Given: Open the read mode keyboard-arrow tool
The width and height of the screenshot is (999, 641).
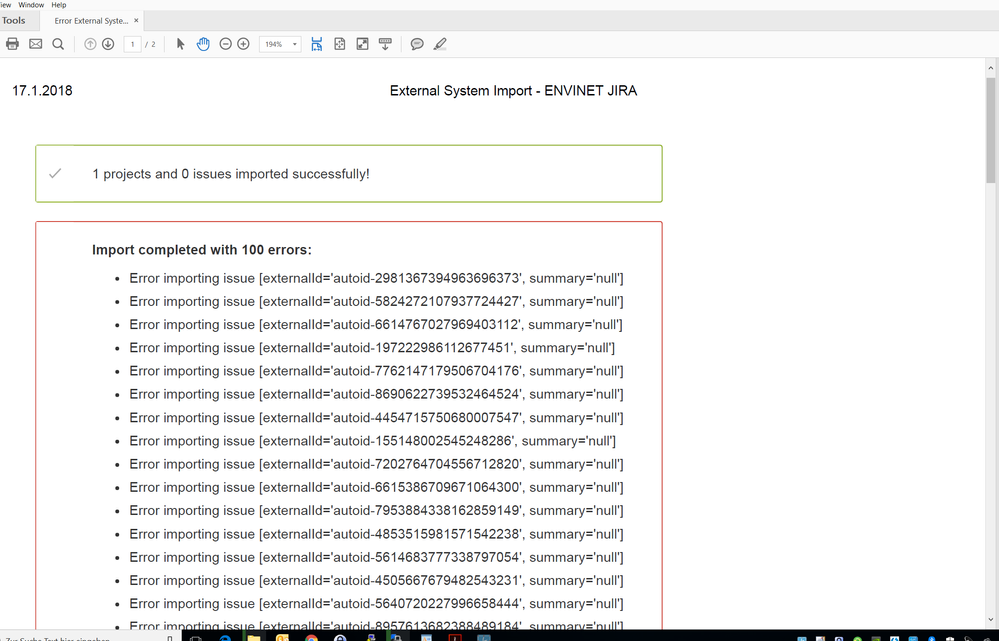Looking at the screenshot, I should tap(385, 44).
